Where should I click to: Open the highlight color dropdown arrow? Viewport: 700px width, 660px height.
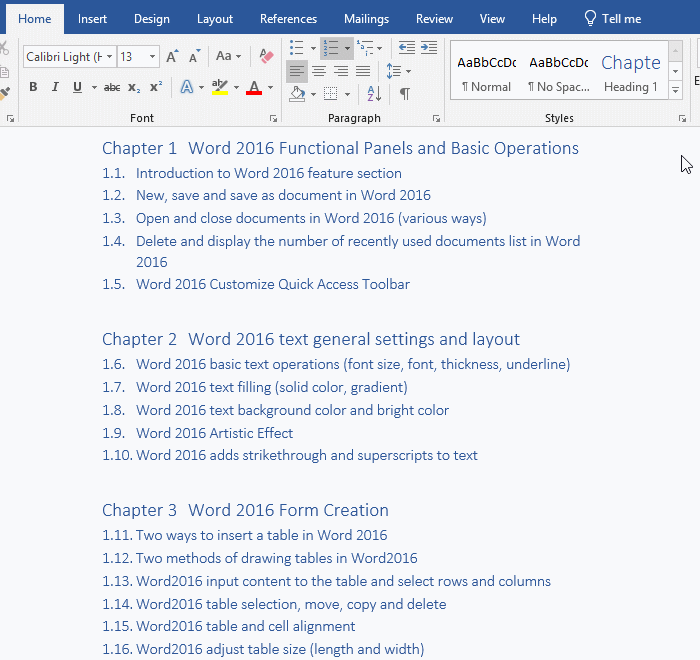pyautogui.click(x=236, y=87)
